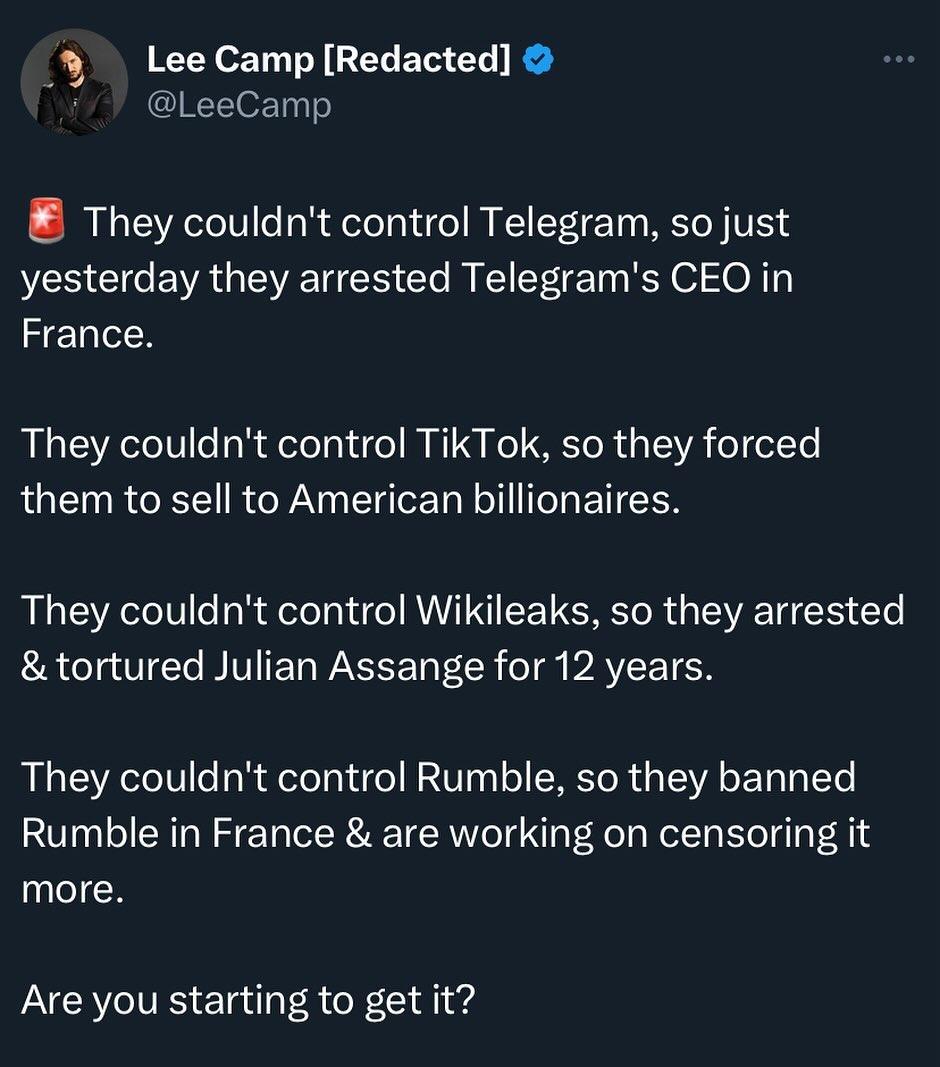Click the word "[Redacted]" in the display name
Screen dimensions: 940x1067
click(417, 61)
